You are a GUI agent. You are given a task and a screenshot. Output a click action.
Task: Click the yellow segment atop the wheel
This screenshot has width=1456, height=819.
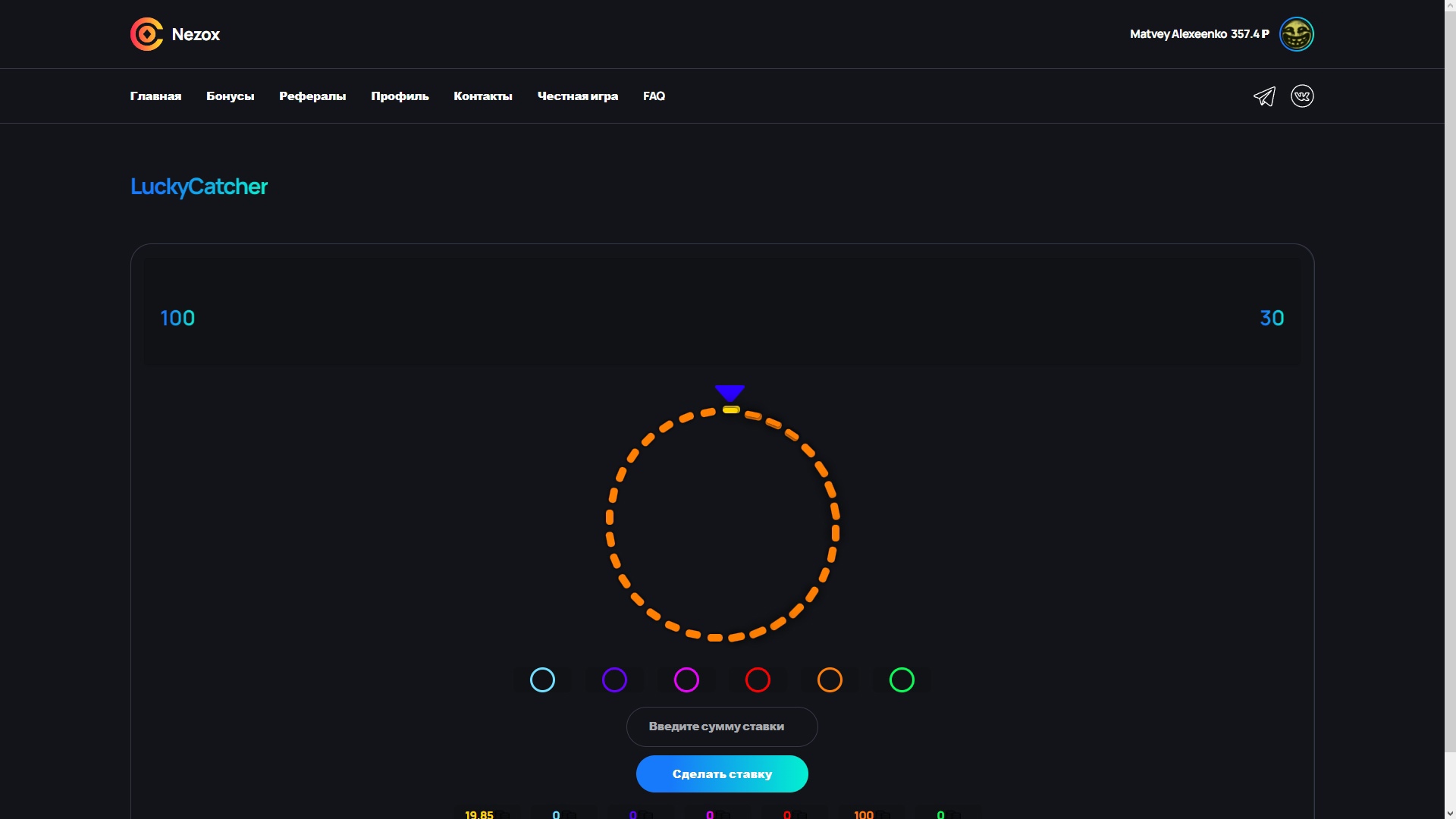pos(731,409)
